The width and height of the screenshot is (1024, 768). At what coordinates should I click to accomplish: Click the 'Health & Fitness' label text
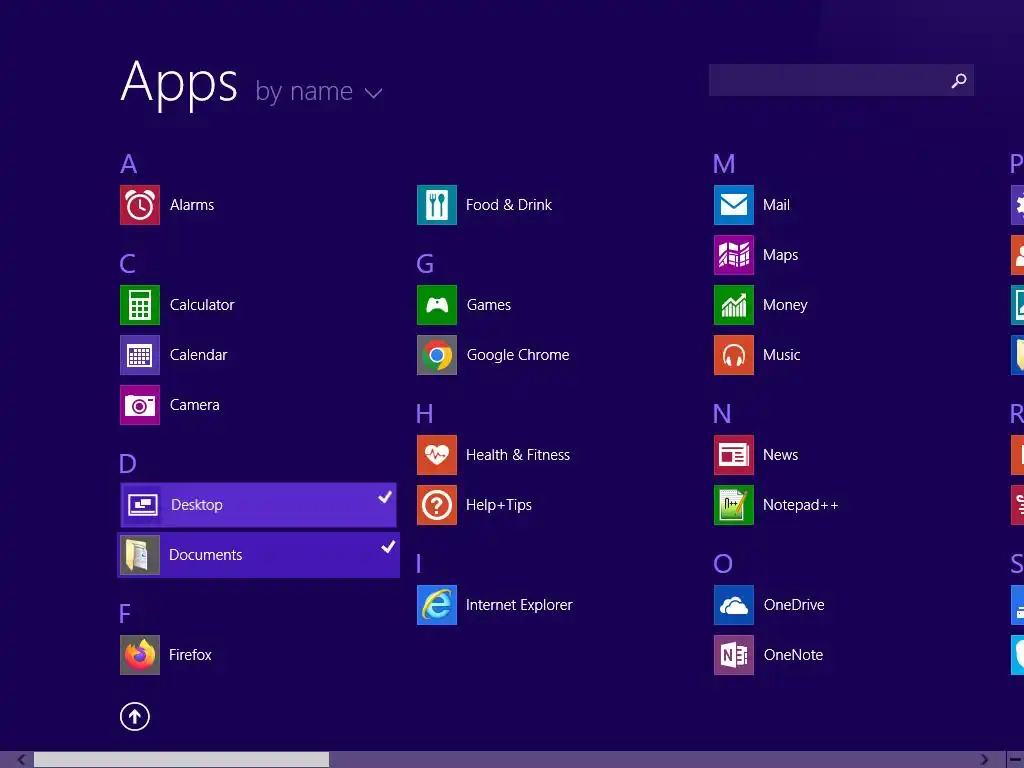click(518, 455)
